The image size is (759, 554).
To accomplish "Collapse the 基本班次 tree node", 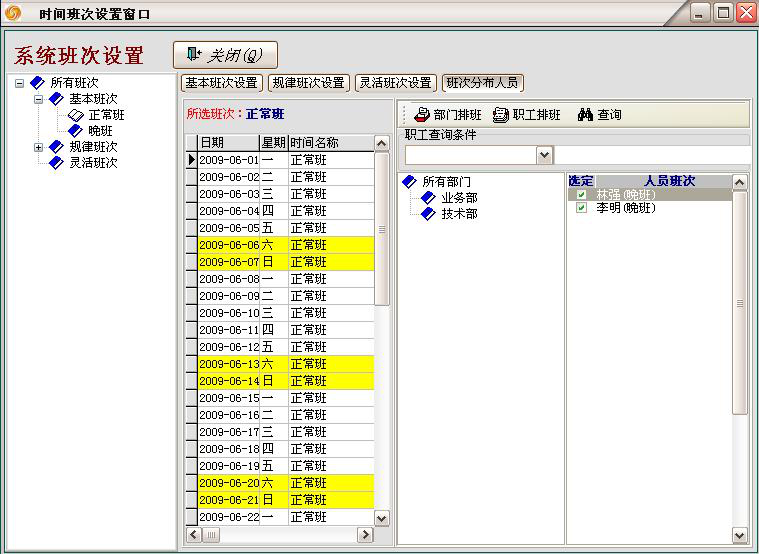I will tap(38, 99).
